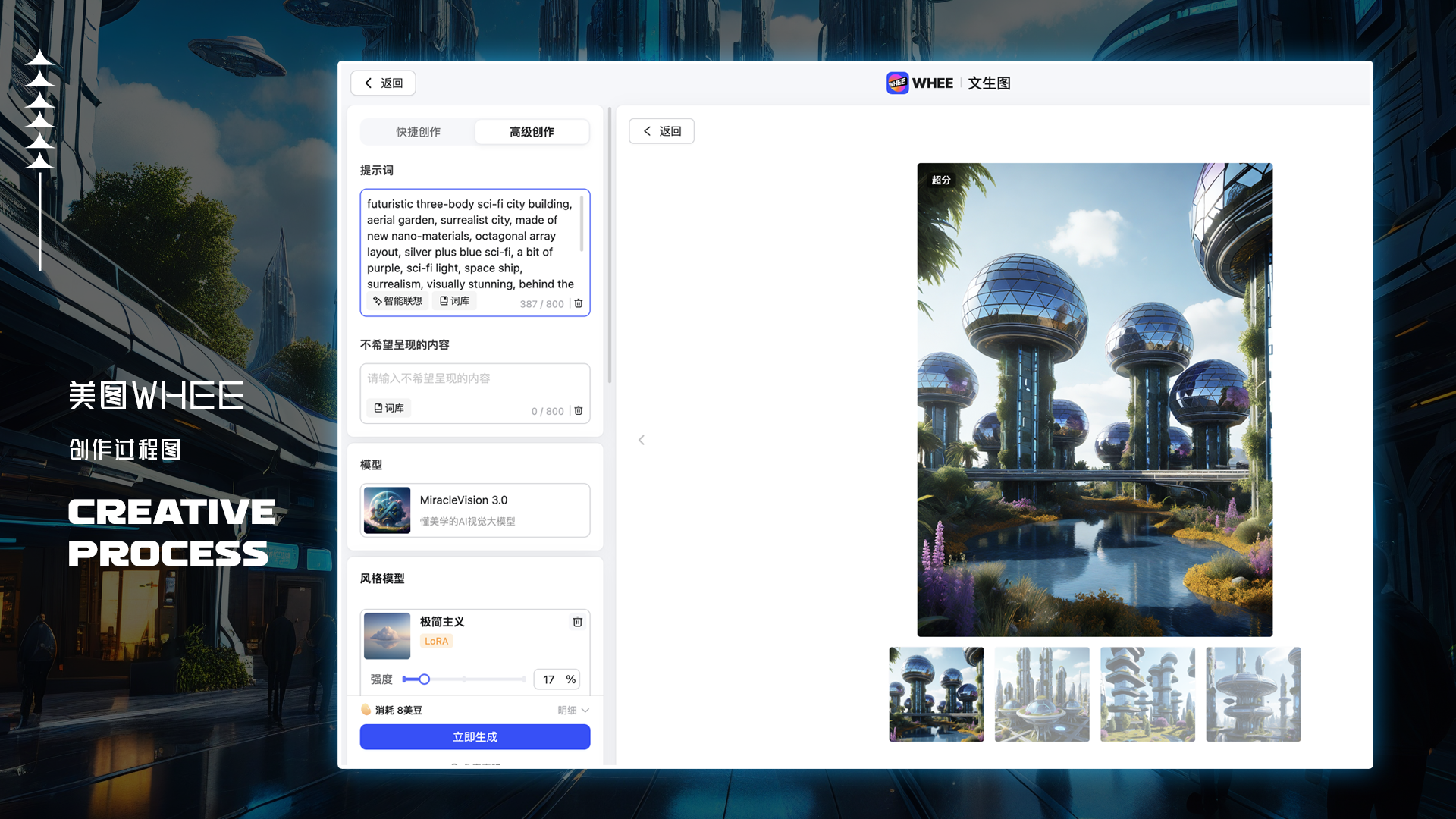The image size is (1456, 819).
Task: Click the 超分 label on the generated image
Action: [x=940, y=181]
